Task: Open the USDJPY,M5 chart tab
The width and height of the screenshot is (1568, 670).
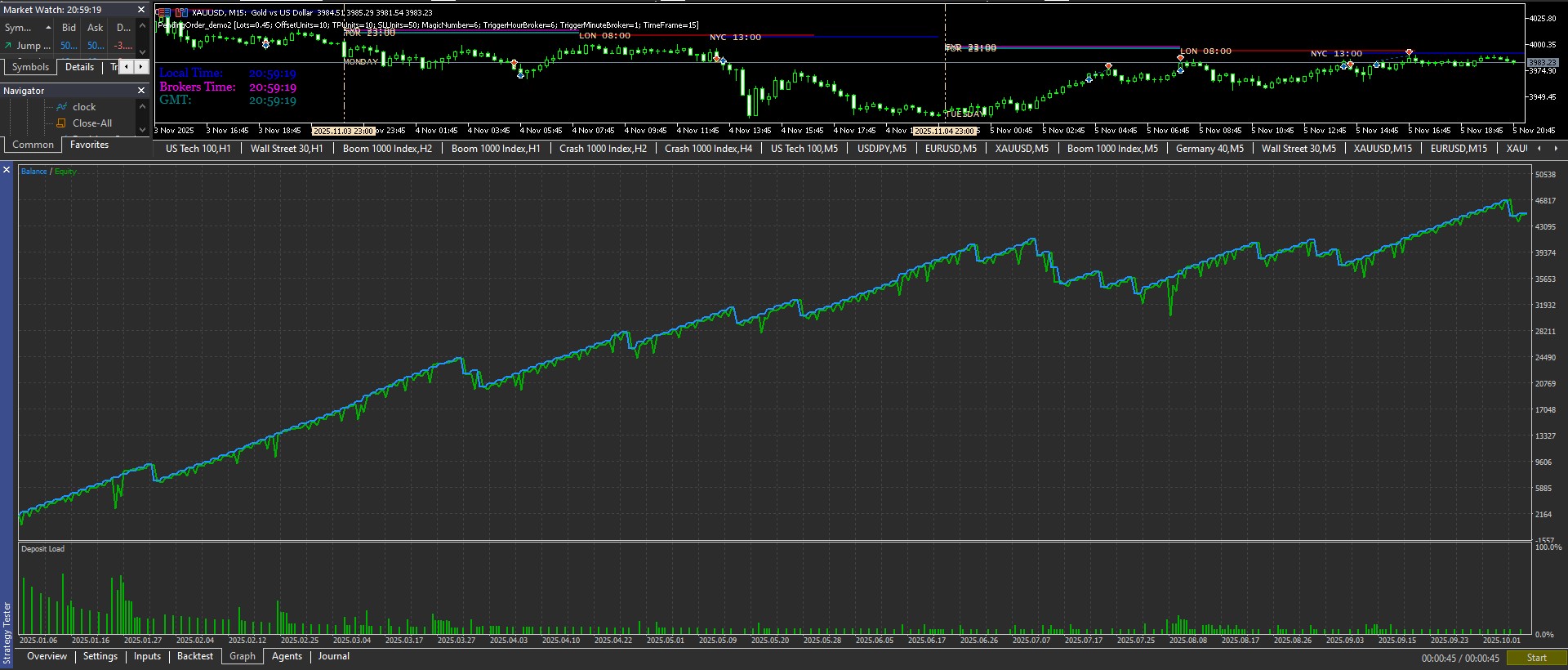Action: 882,149
